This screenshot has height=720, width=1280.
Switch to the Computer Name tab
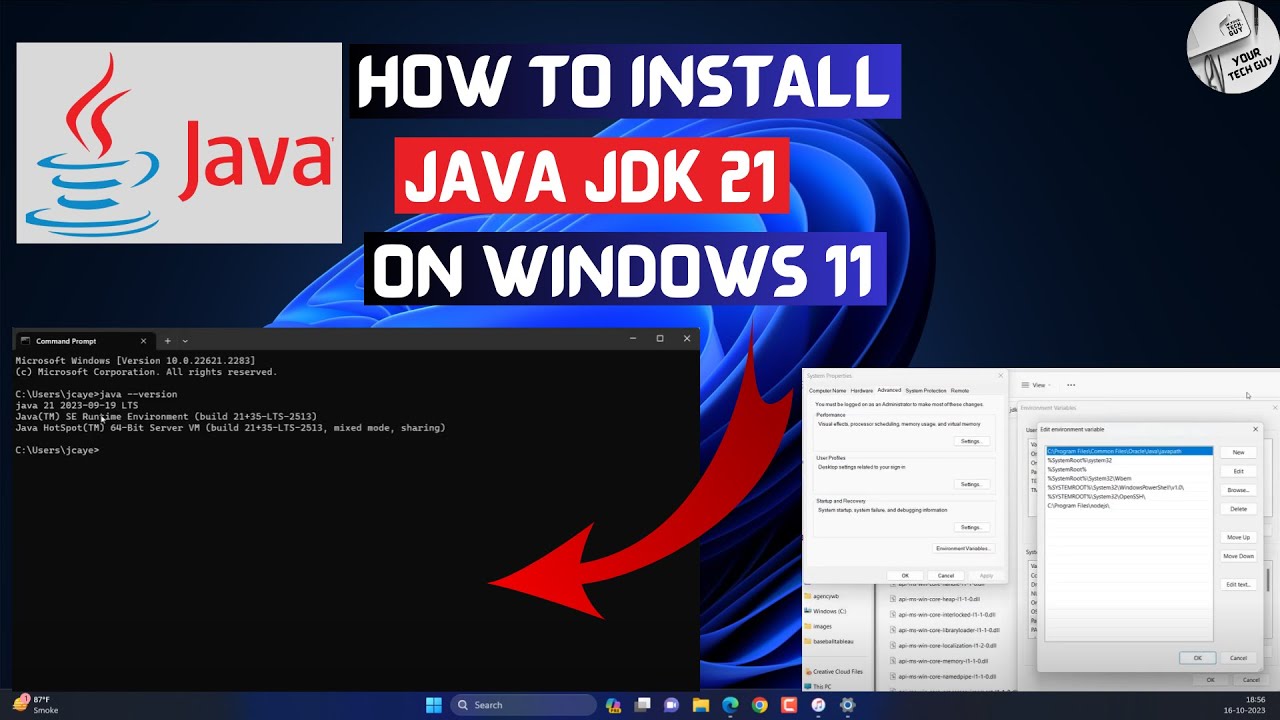828,390
